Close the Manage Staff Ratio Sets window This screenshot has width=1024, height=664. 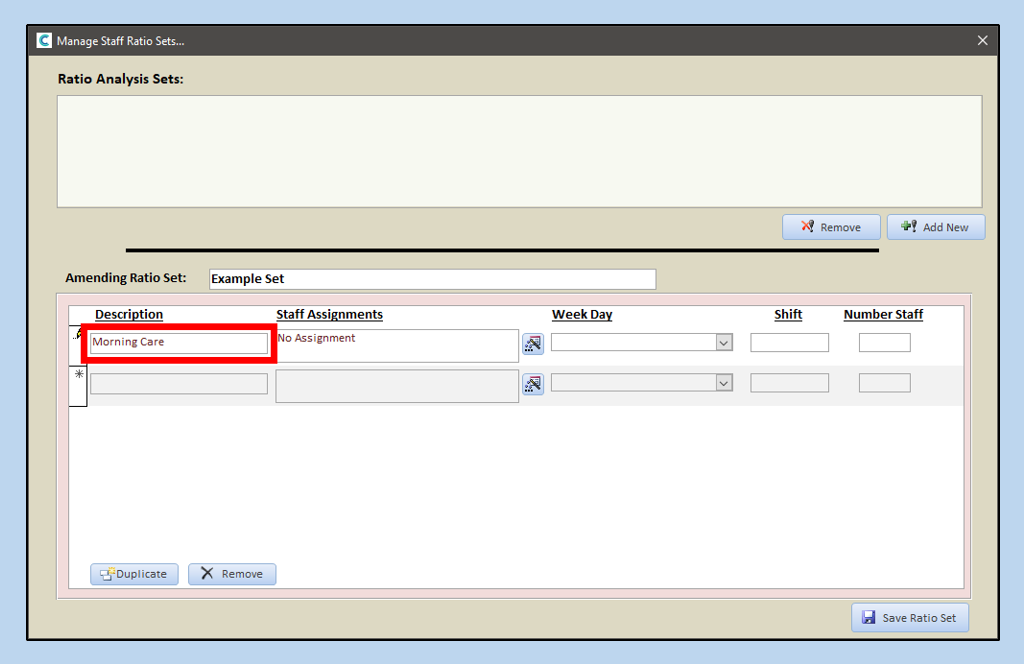tap(982, 41)
